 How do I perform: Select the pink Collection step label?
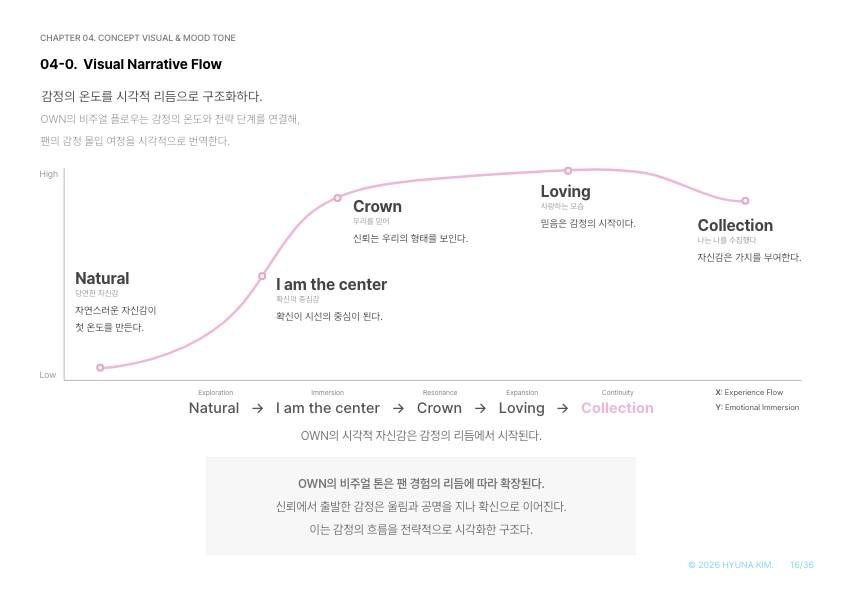click(618, 408)
